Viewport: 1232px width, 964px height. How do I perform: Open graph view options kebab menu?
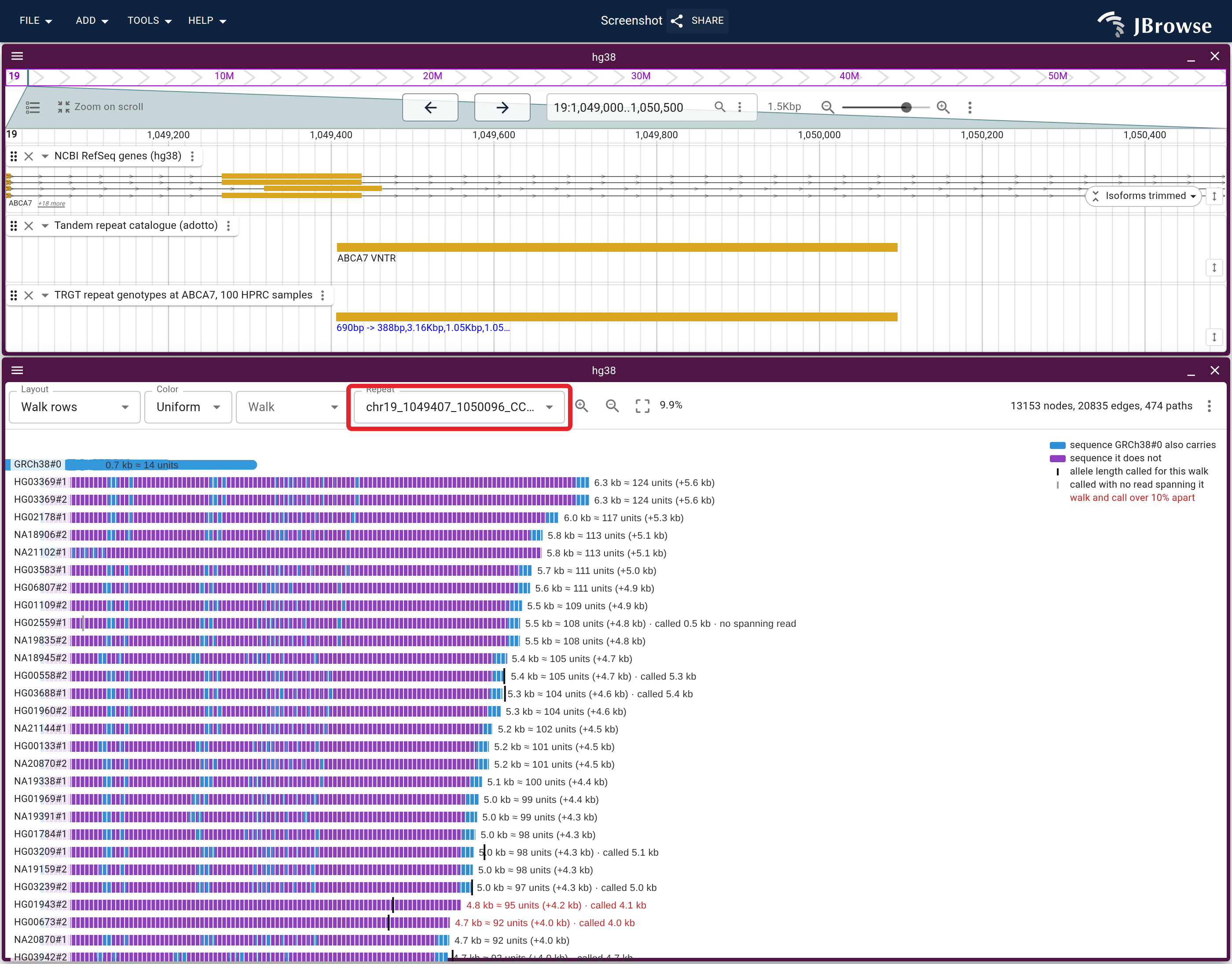1209,406
